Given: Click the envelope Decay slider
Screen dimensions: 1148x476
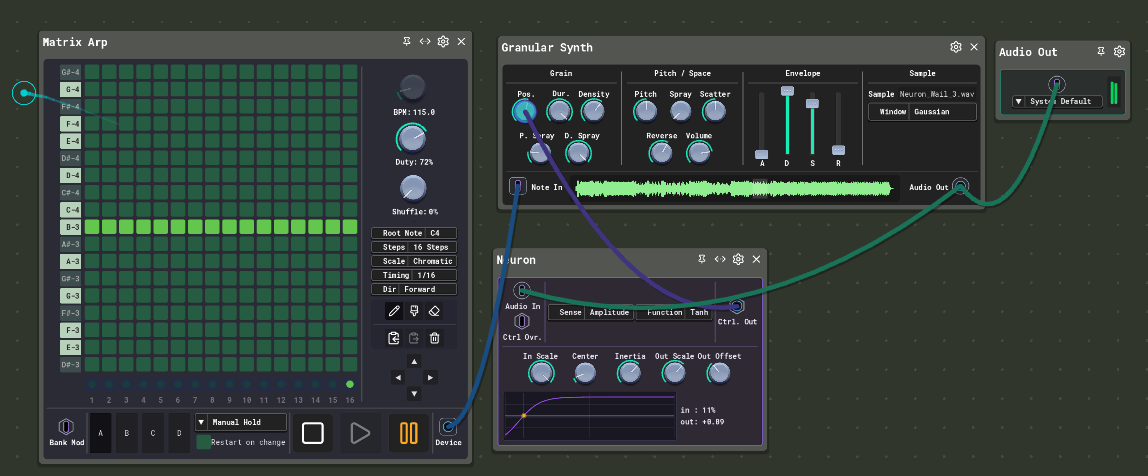Looking at the screenshot, I should point(787,122).
